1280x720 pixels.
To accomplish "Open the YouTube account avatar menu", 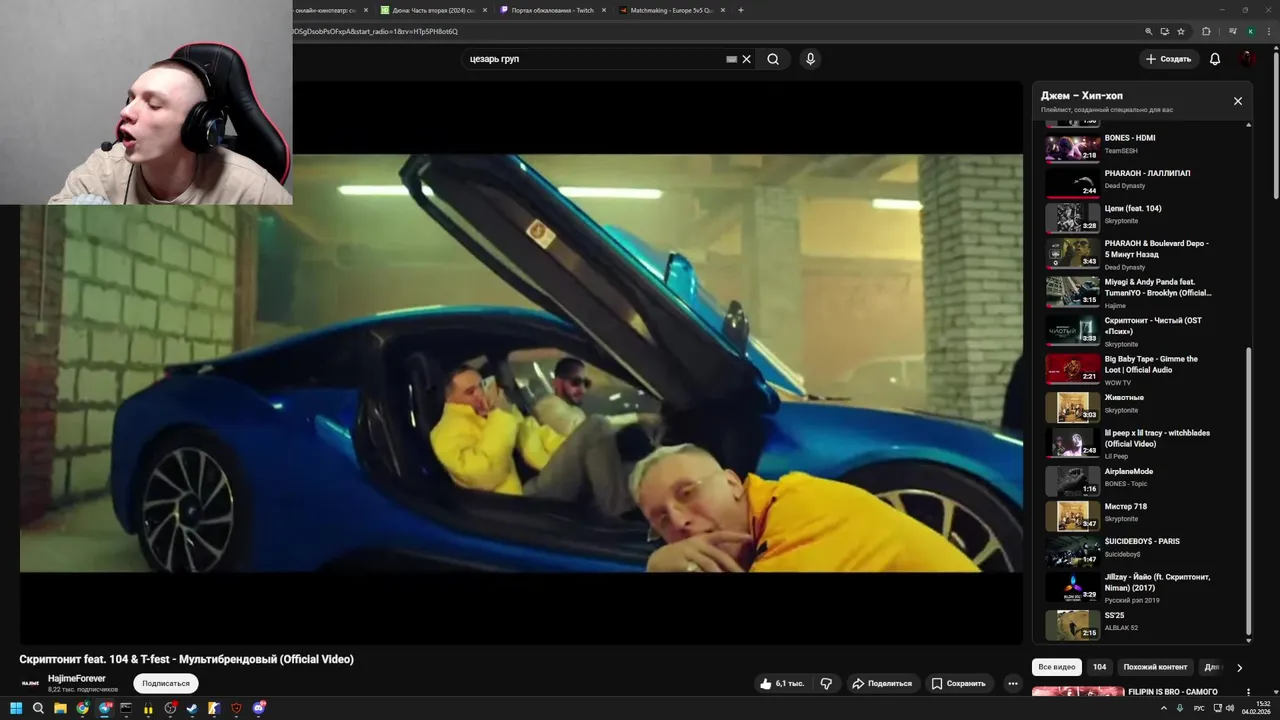I will click(1247, 59).
